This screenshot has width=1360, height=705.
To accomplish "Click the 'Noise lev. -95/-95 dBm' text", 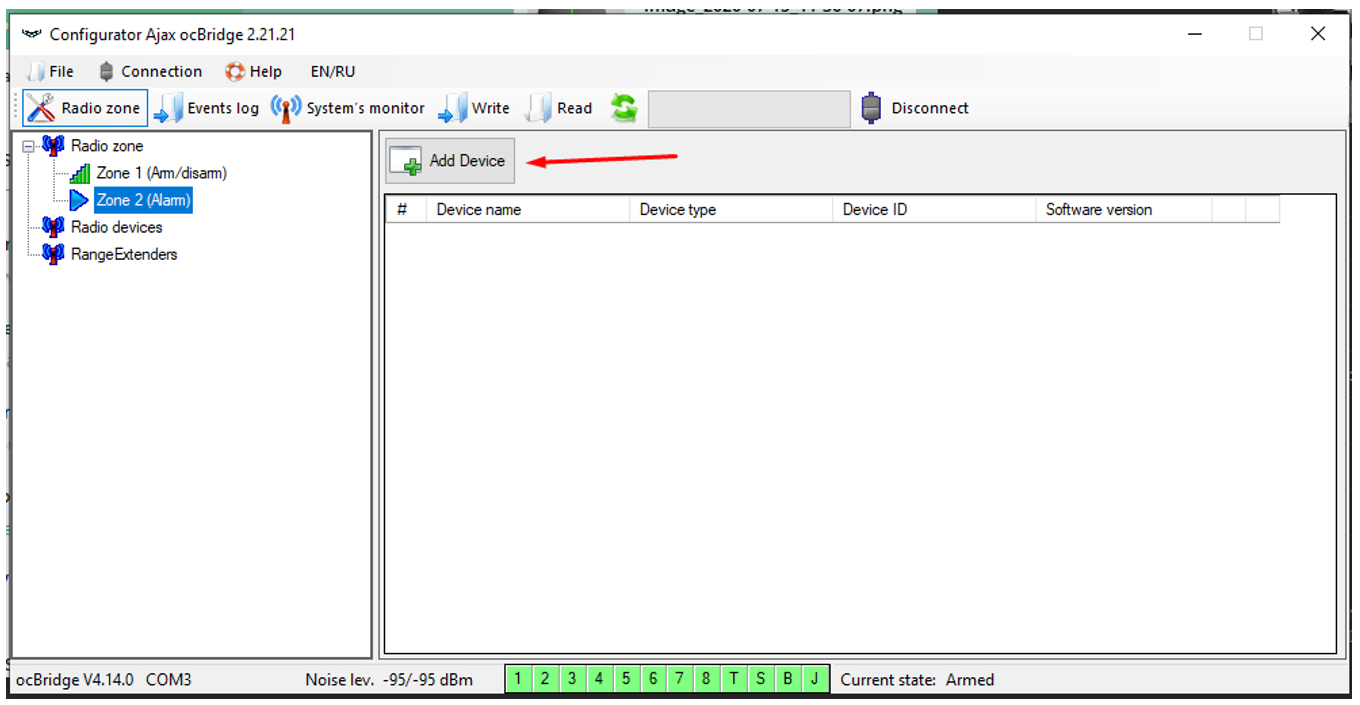I will 390,680.
